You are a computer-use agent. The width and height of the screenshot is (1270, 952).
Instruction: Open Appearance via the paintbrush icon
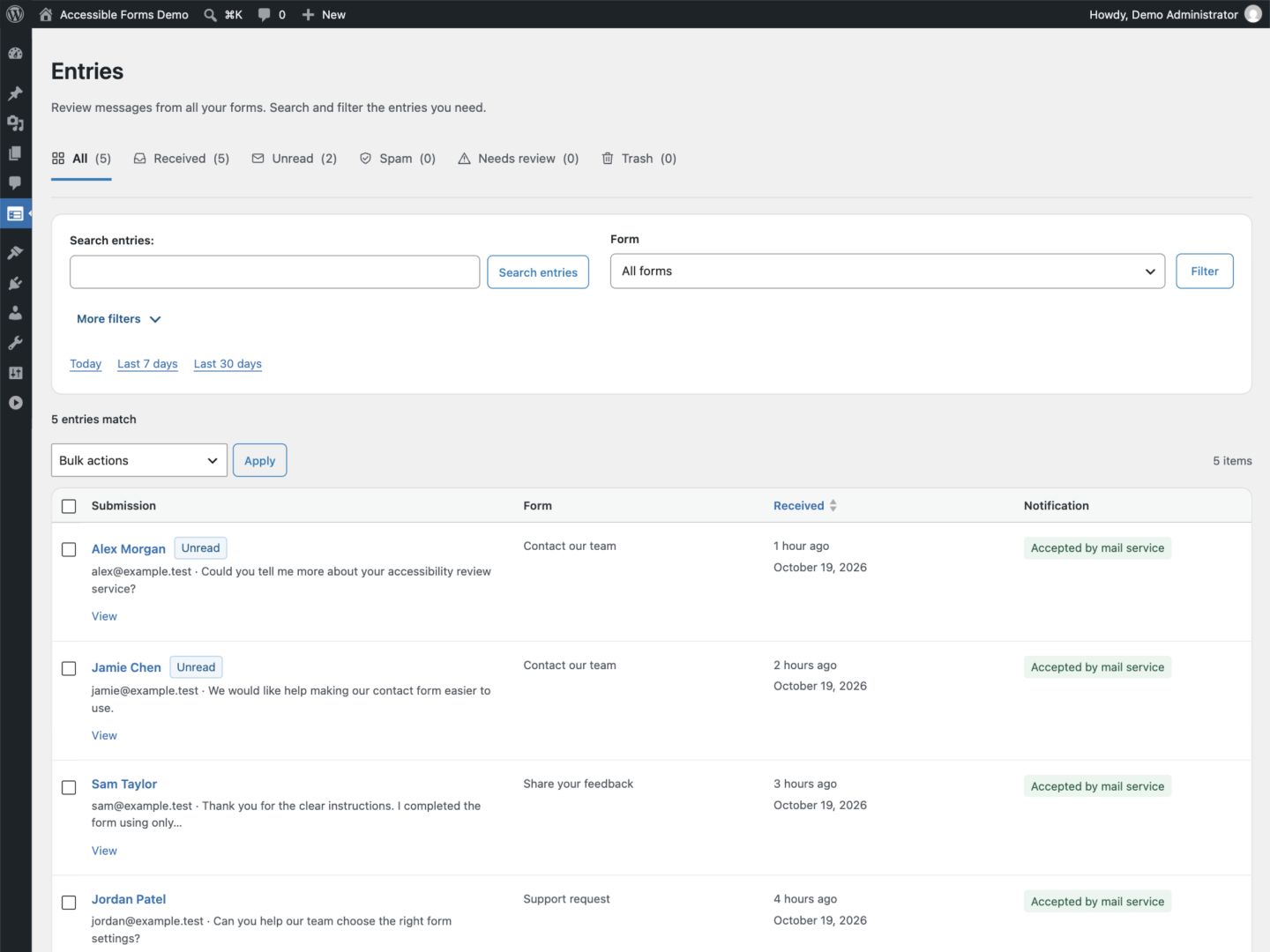(15, 253)
